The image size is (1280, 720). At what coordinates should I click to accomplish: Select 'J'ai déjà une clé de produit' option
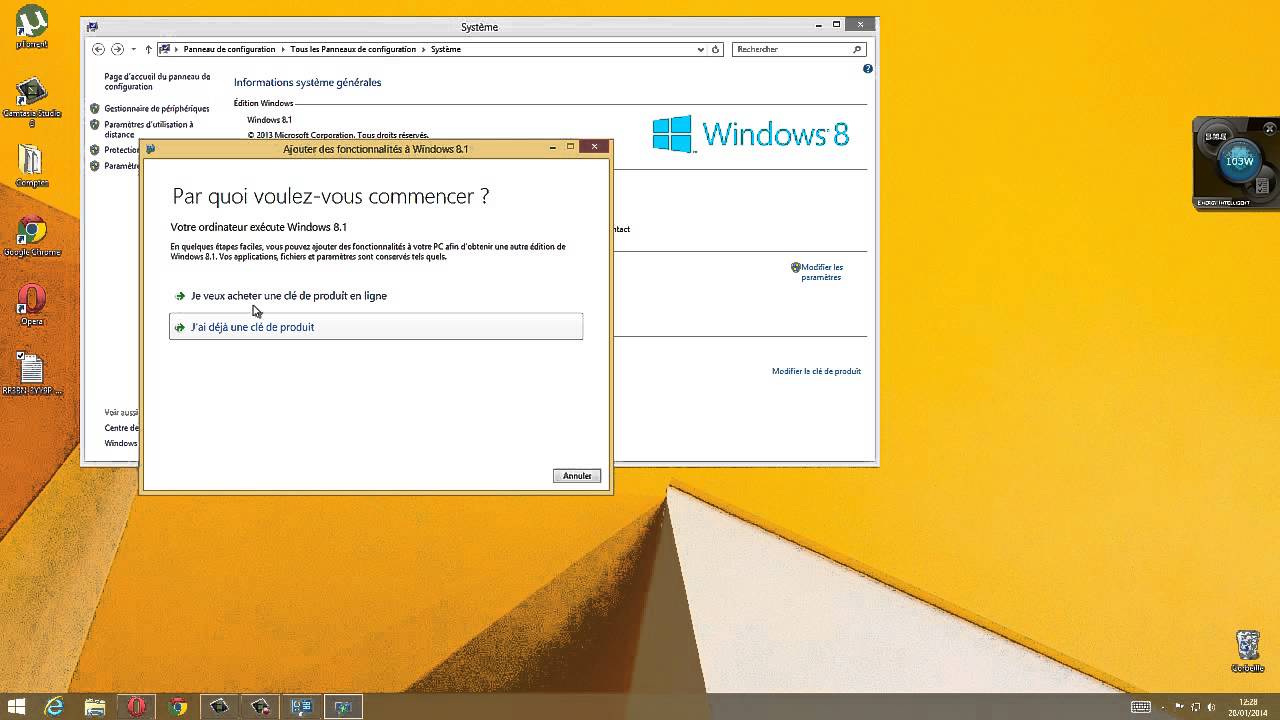376,327
